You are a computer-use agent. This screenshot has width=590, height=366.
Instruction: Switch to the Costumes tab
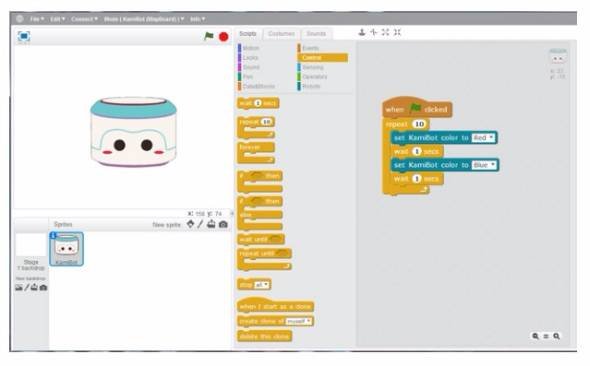(281, 34)
